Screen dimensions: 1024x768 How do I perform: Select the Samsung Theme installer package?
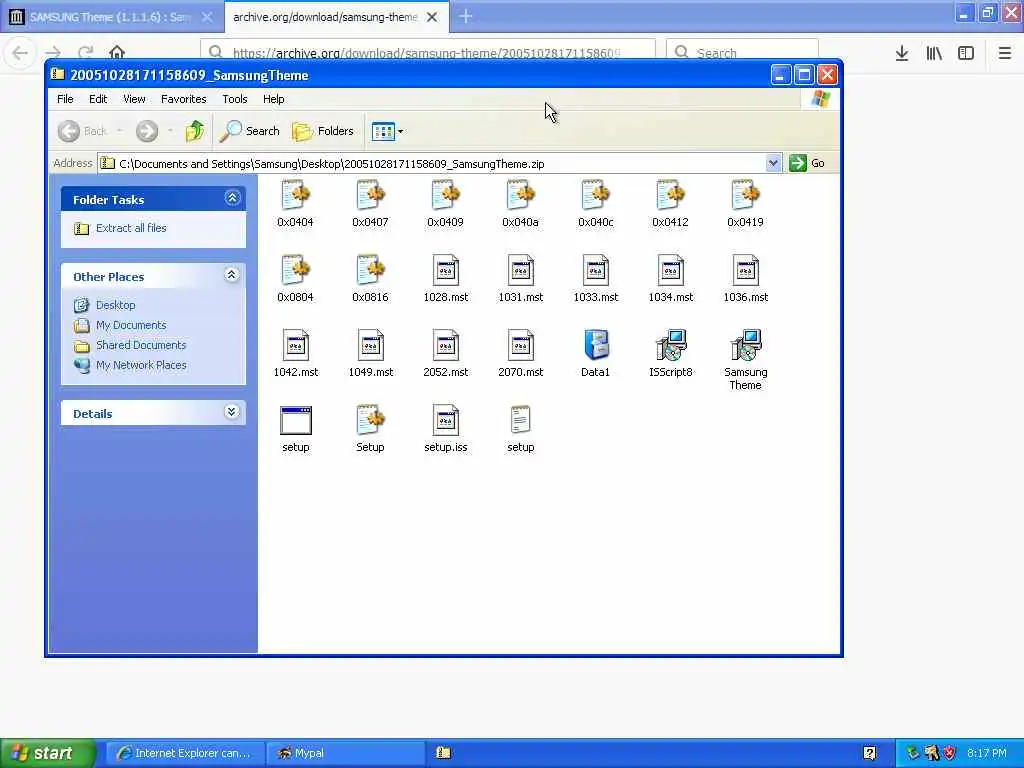[745, 345]
